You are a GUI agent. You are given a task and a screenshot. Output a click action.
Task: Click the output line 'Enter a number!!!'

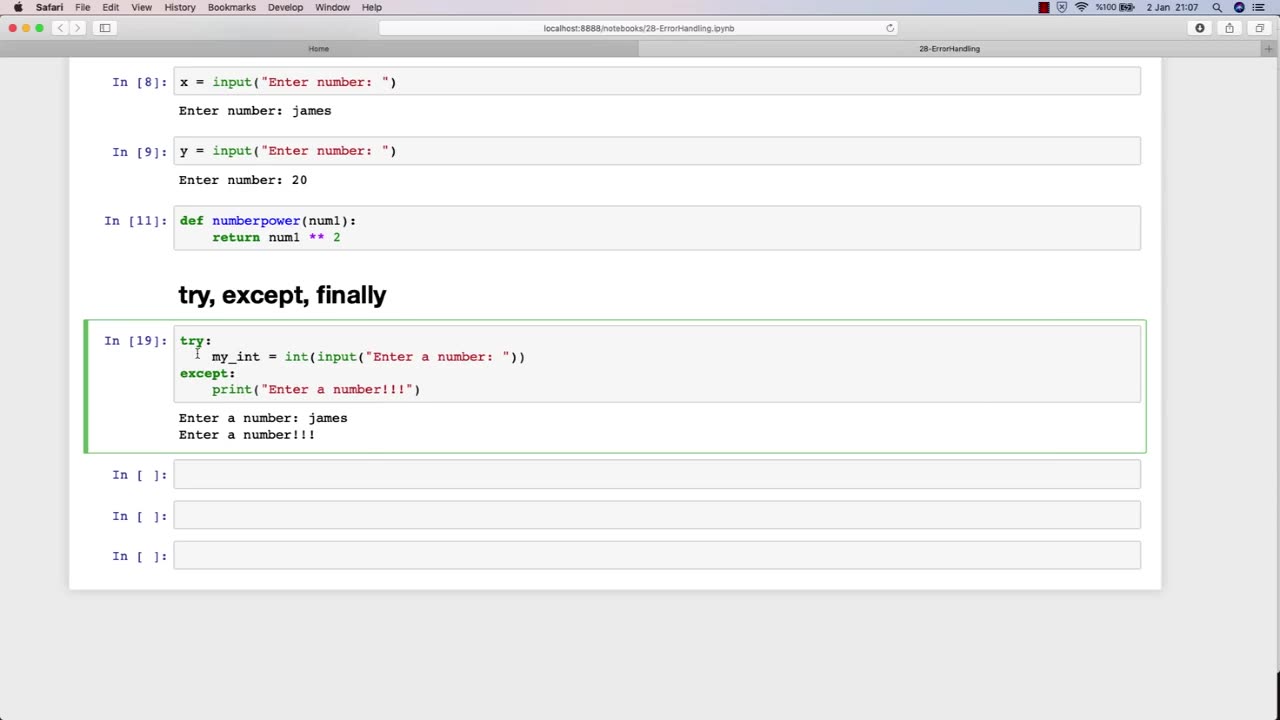coord(247,435)
